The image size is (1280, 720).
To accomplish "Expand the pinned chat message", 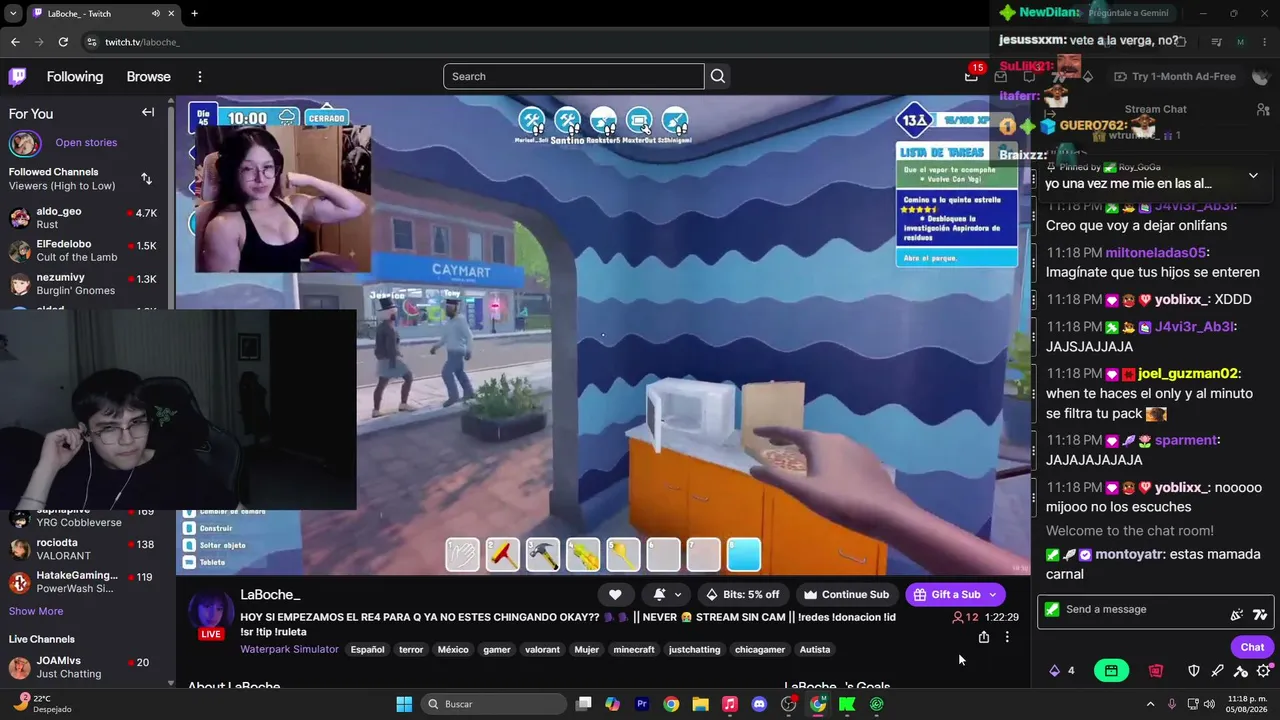I will tap(1253, 175).
